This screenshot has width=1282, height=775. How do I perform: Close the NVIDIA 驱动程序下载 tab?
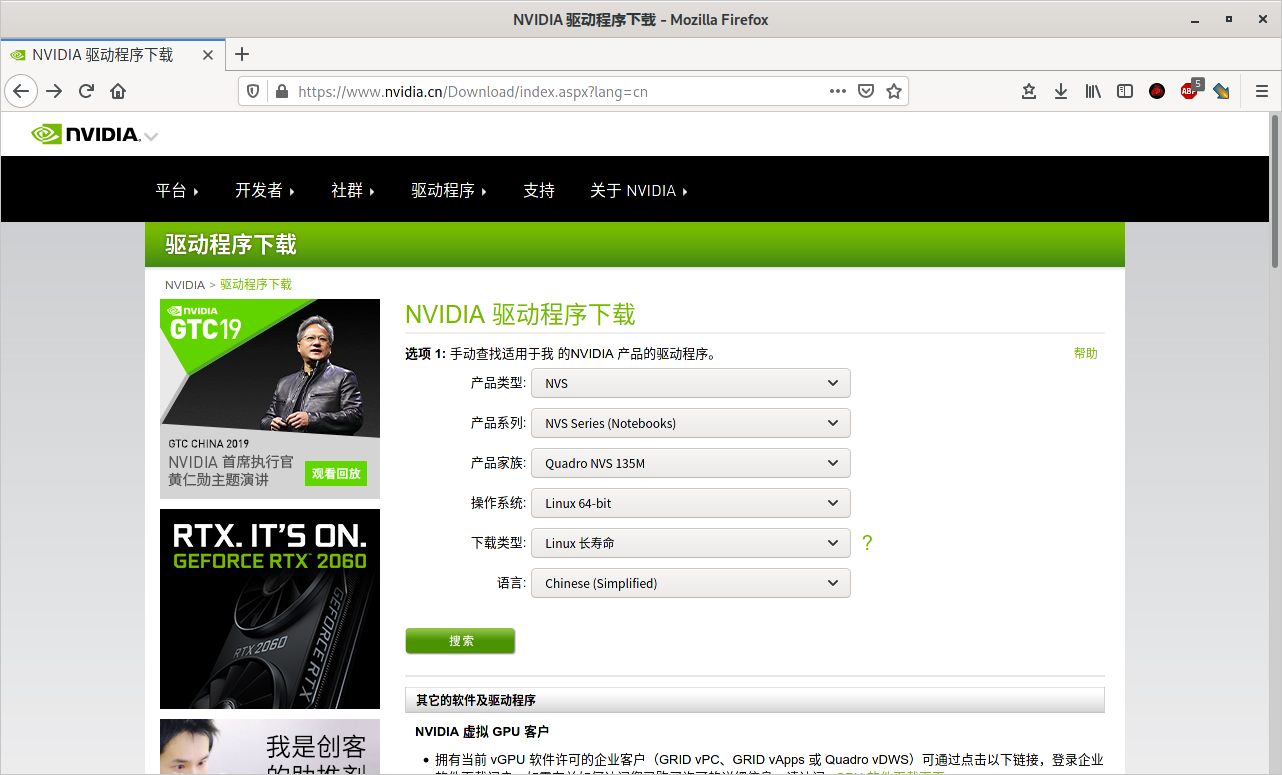click(x=208, y=55)
